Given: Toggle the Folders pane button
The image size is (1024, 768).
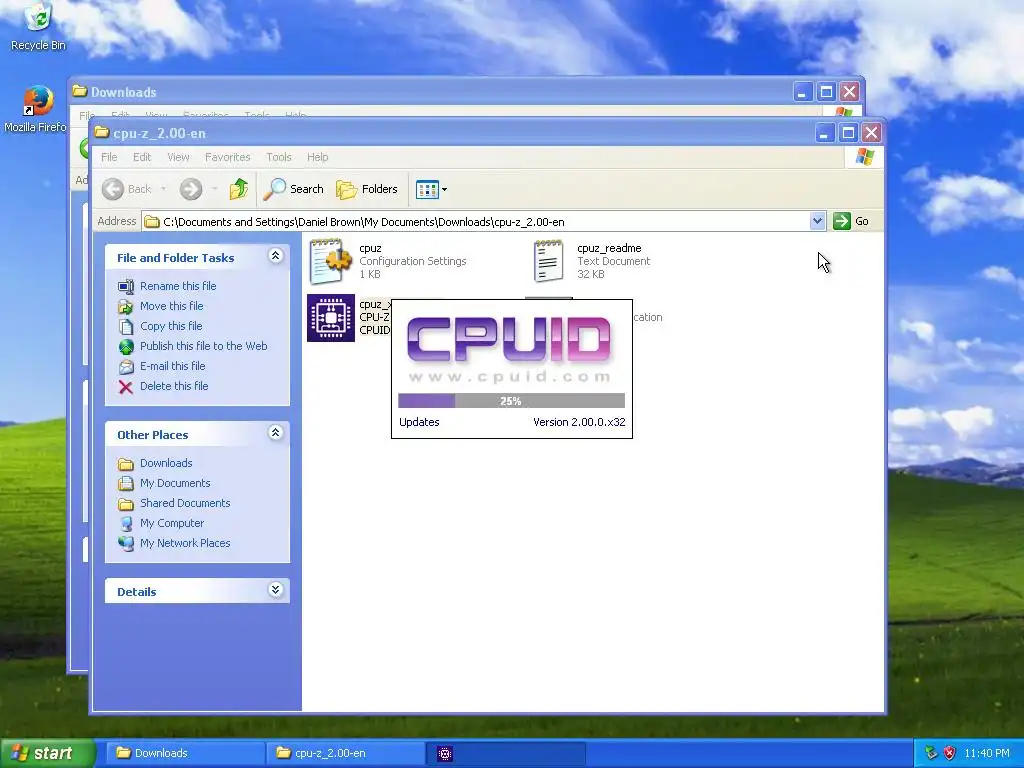Looking at the screenshot, I should [x=367, y=189].
